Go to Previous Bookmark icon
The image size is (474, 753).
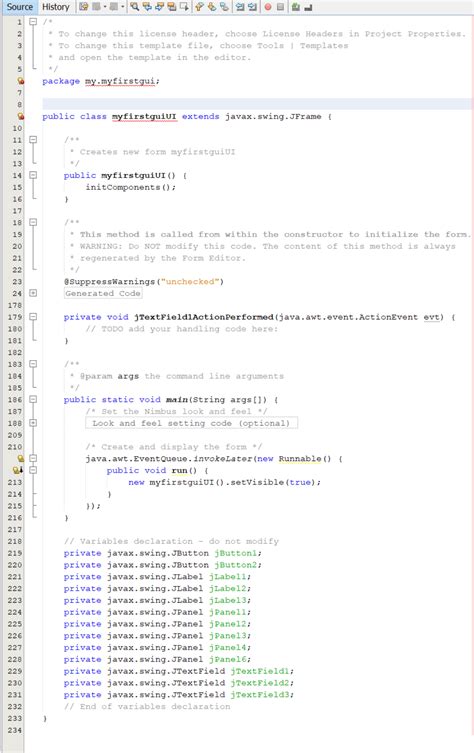[x=199, y=7]
